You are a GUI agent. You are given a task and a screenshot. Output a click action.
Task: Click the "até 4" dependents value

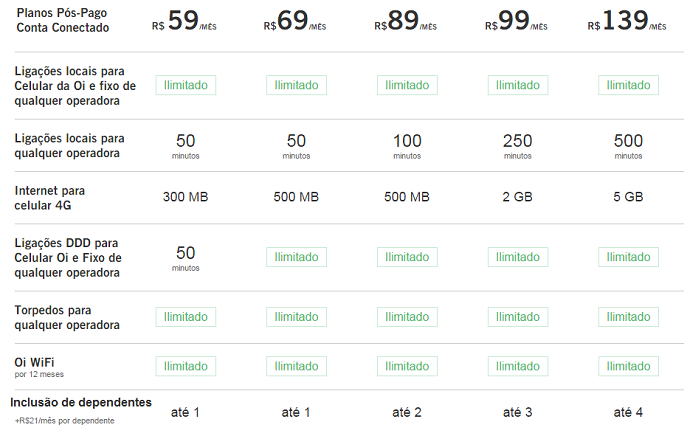(628, 412)
